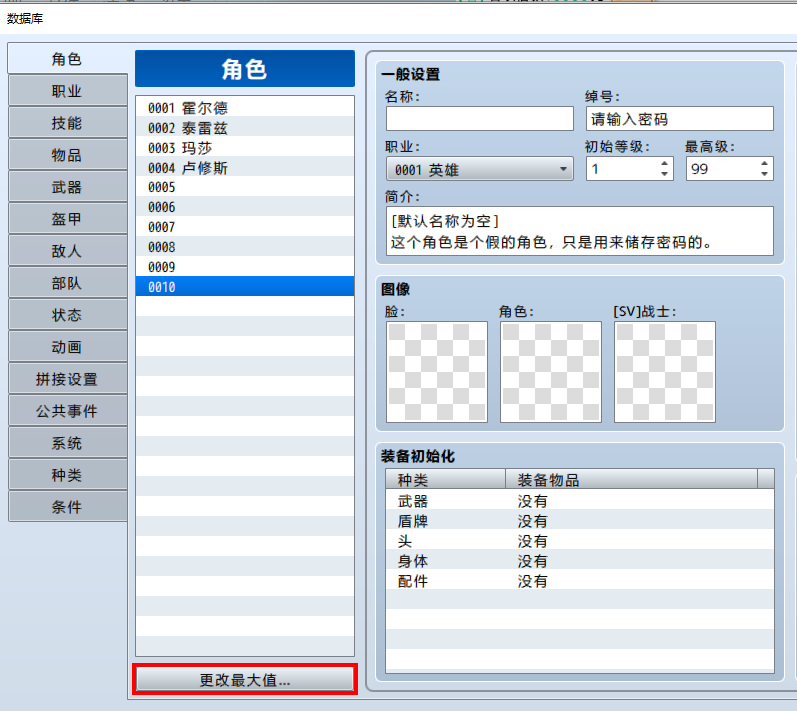Select empty actor slot 0005
Image resolution: width=797 pixels, height=711 pixels.
[x=244, y=187]
